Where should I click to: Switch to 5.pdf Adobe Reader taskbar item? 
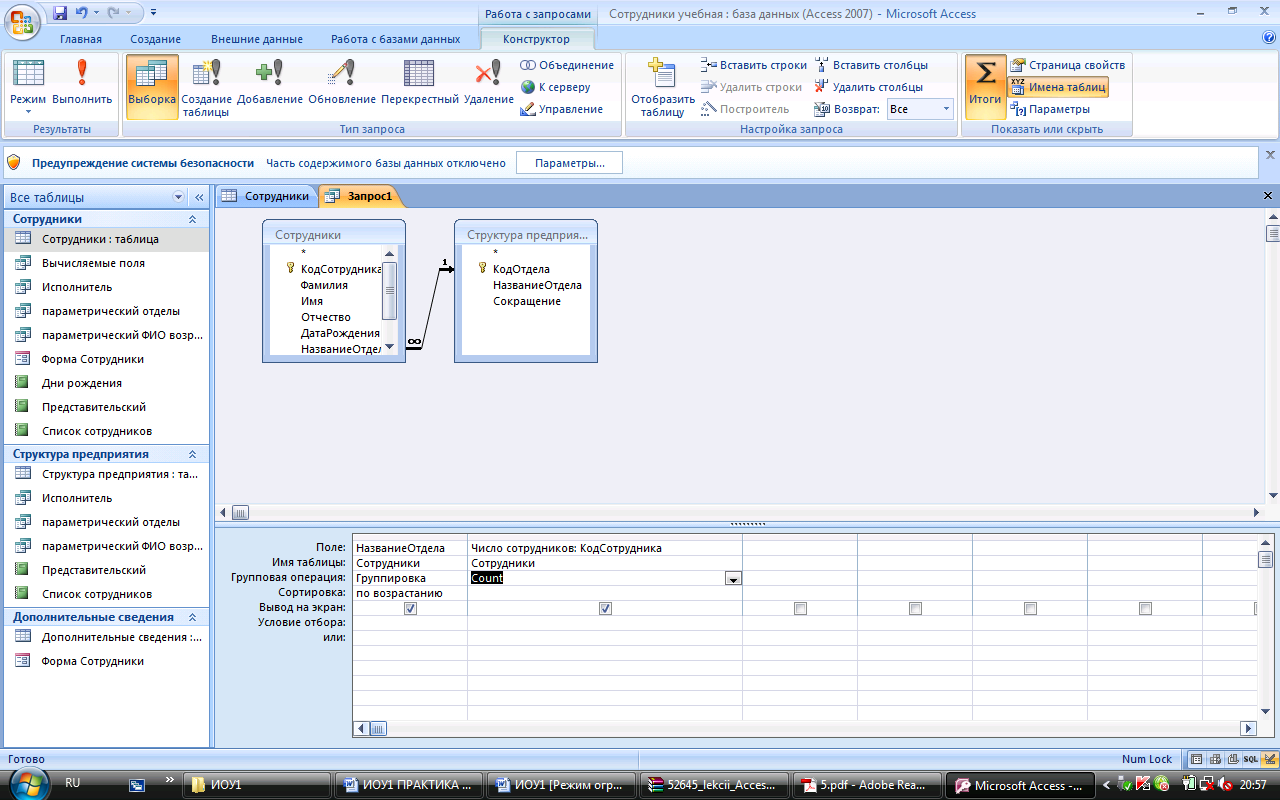click(x=869, y=785)
